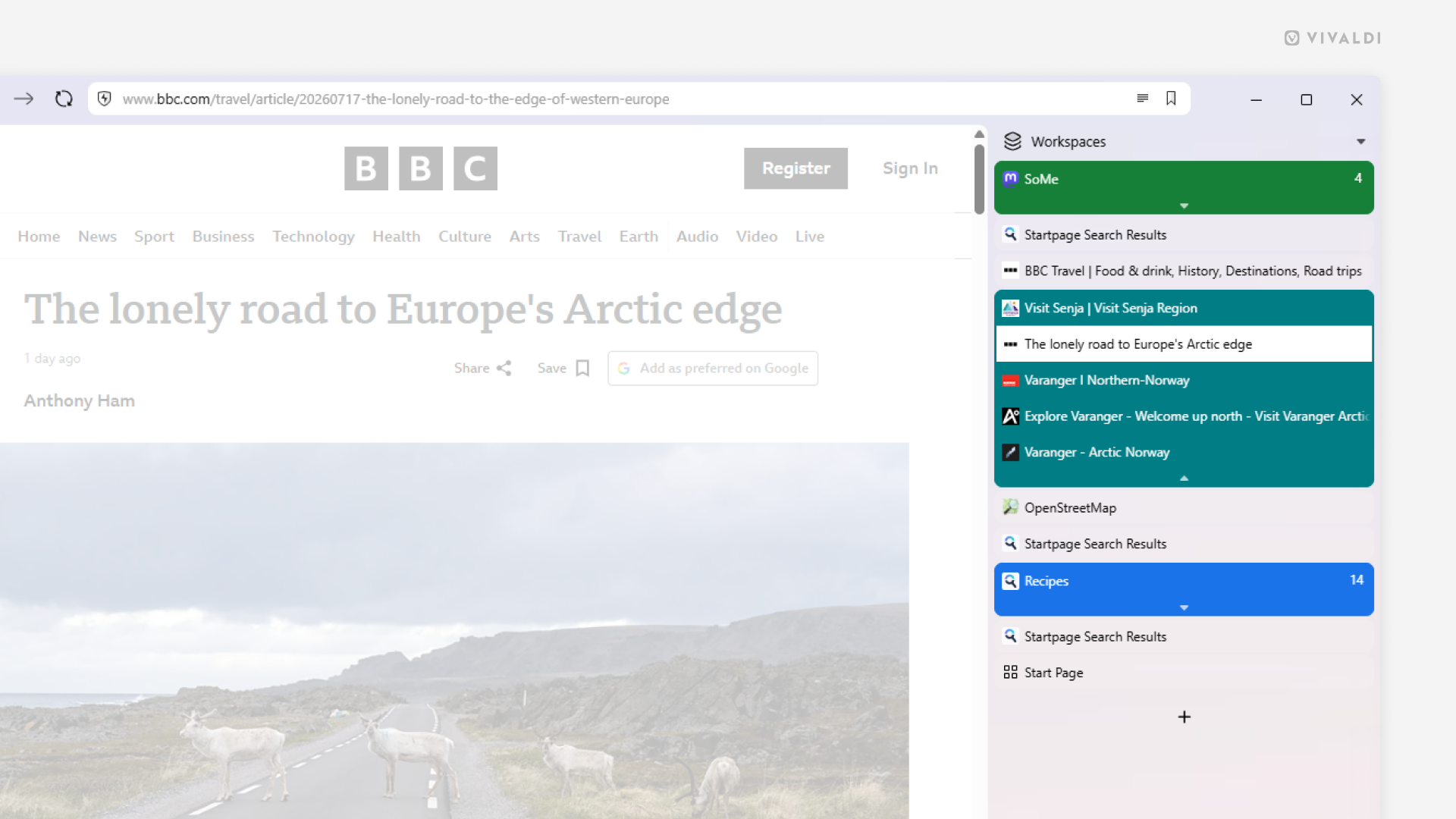Open the Health nav link
This screenshot has height=819, width=1456.
pyautogui.click(x=396, y=236)
